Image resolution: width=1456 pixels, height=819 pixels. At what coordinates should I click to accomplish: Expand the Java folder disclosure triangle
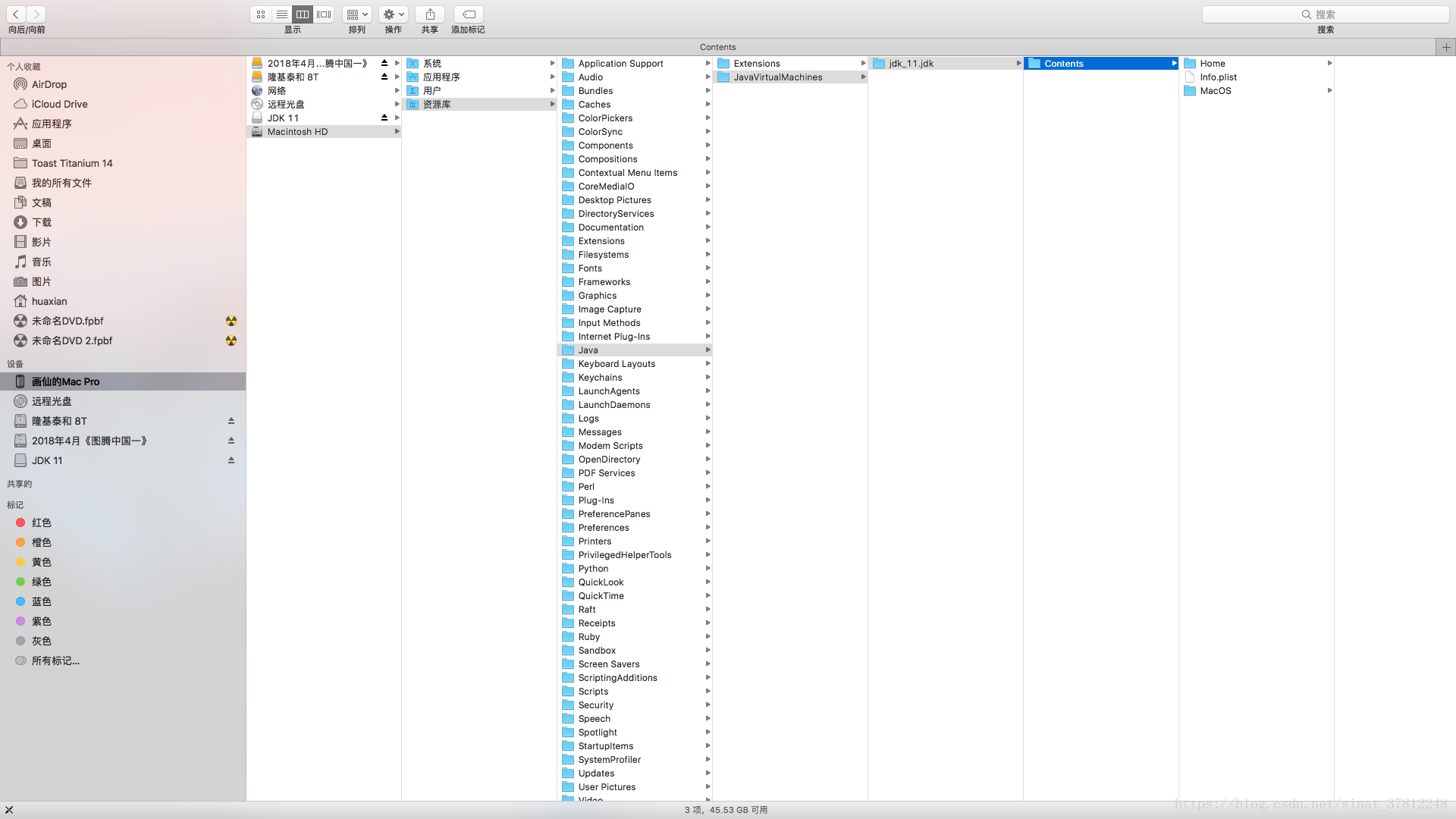(708, 349)
